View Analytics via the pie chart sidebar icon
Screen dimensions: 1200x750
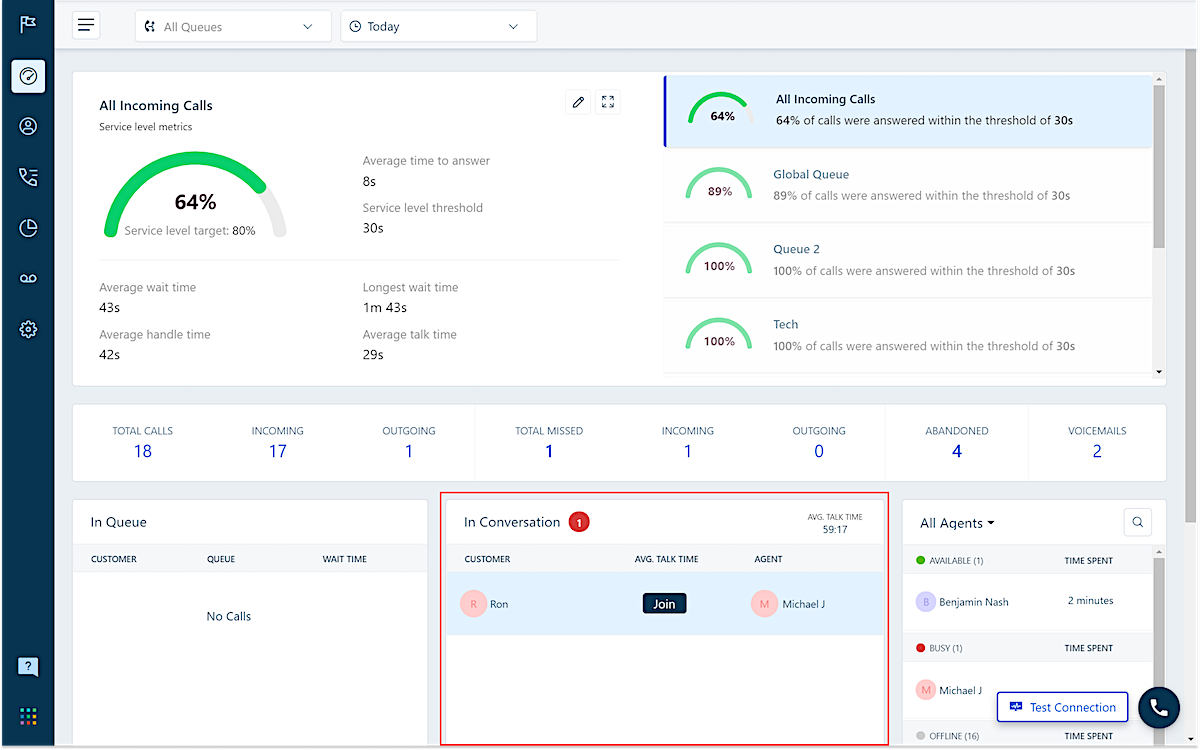click(x=27, y=228)
